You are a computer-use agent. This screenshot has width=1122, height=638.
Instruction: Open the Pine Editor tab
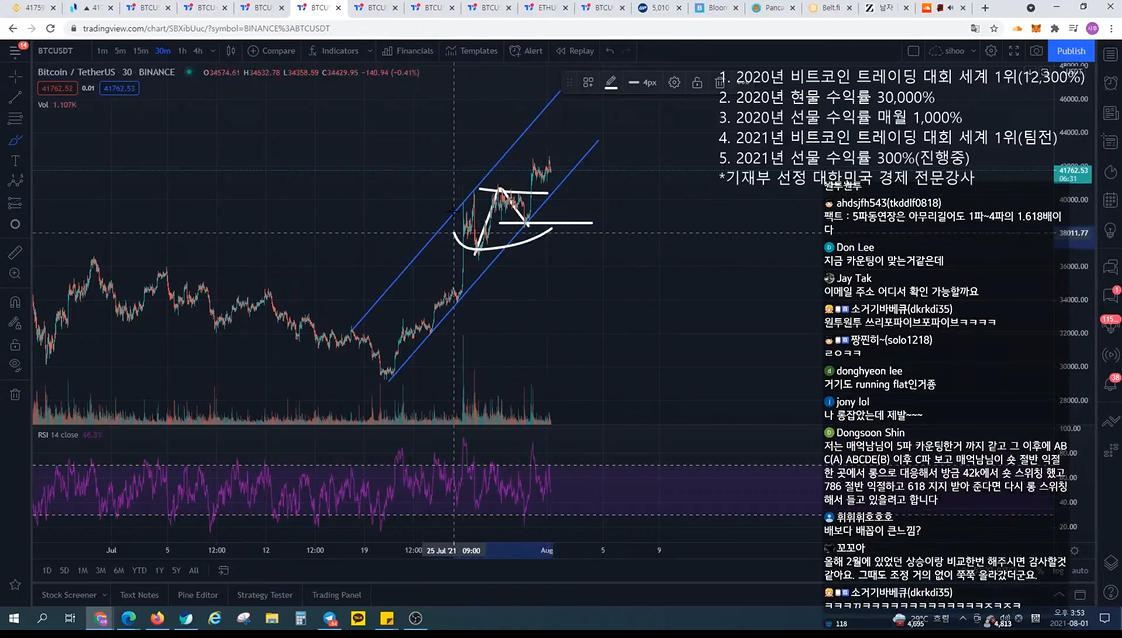click(x=197, y=594)
